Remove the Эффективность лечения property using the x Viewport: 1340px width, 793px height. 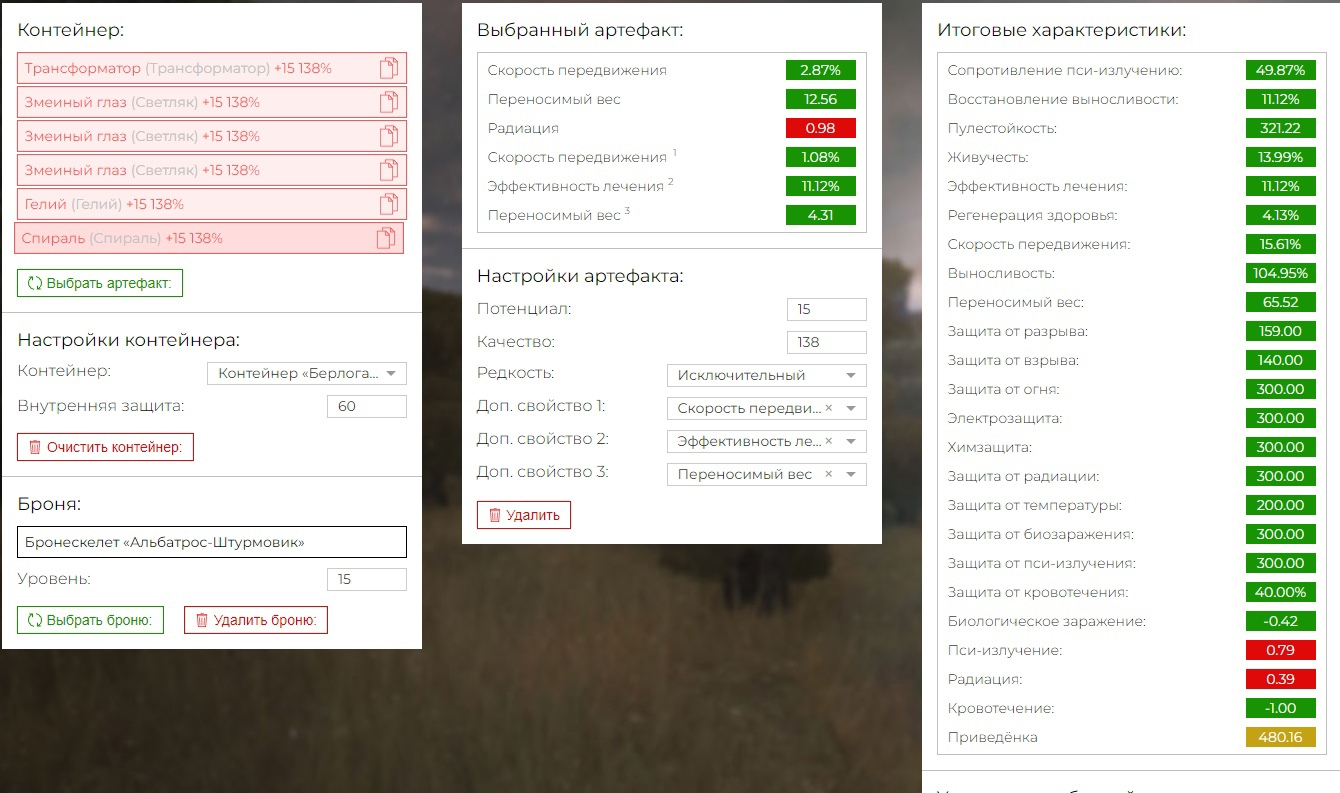click(828, 441)
